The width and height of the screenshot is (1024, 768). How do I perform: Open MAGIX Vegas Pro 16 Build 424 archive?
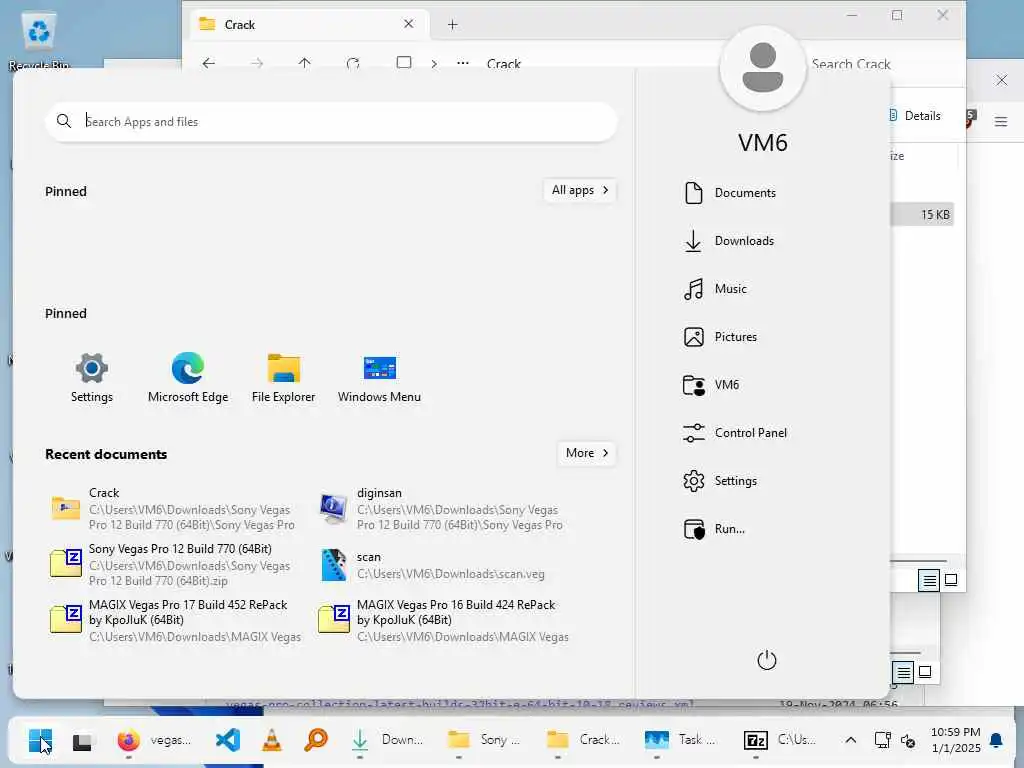coord(444,620)
